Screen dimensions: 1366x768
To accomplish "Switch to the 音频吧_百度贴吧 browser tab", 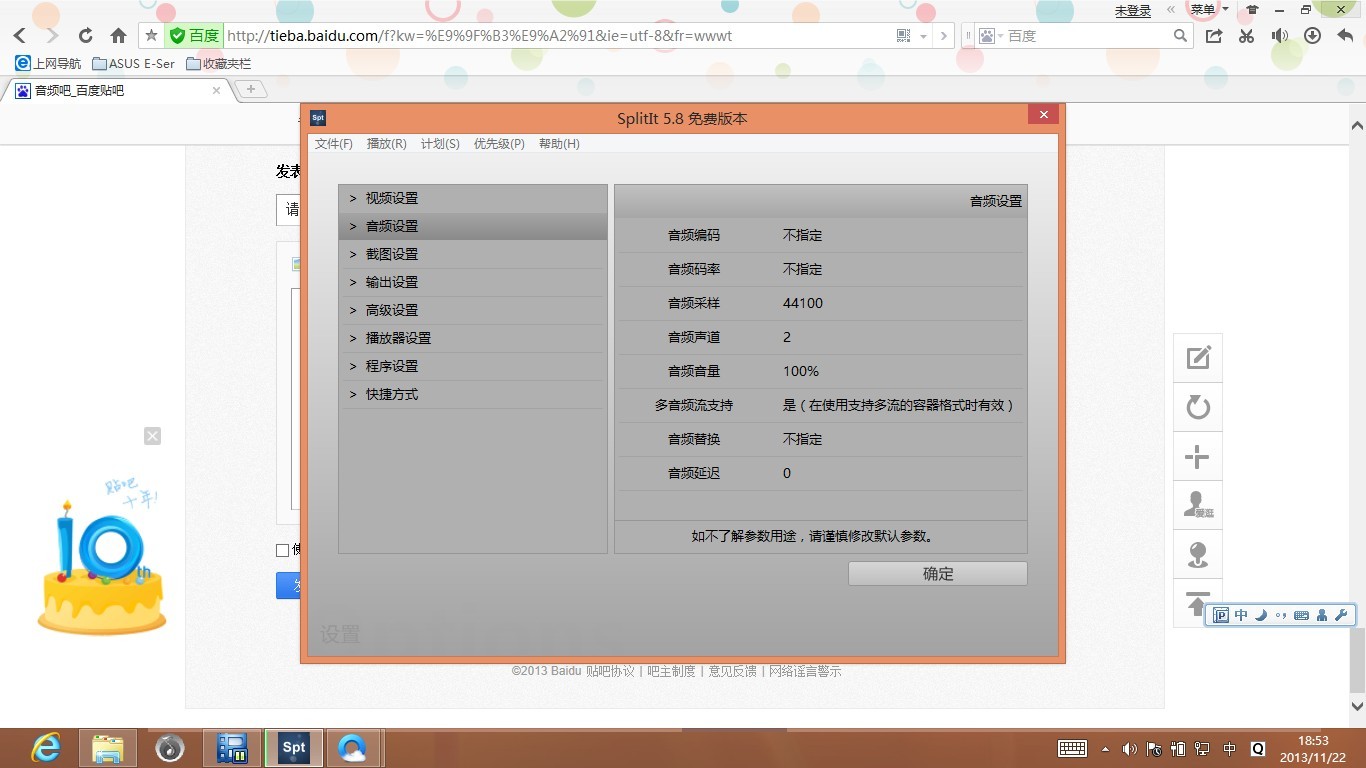I will [x=120, y=90].
